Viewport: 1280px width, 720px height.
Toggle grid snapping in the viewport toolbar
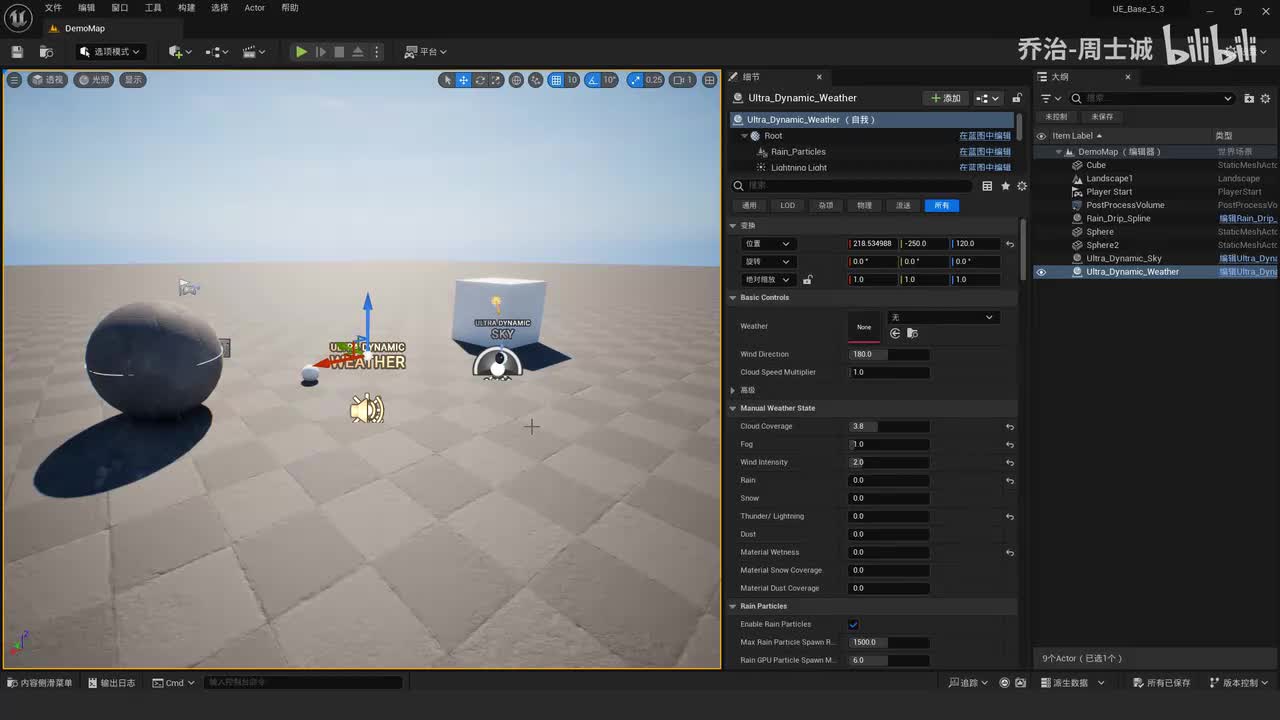point(556,80)
